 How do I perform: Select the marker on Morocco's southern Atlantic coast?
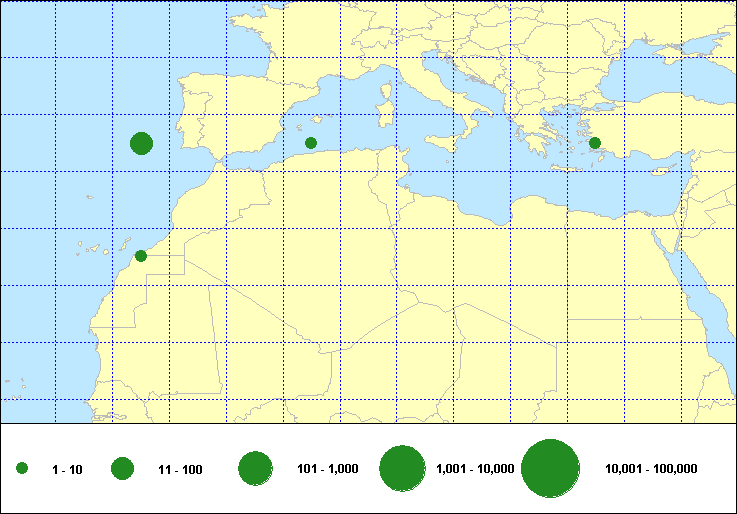pyautogui.click(x=141, y=256)
